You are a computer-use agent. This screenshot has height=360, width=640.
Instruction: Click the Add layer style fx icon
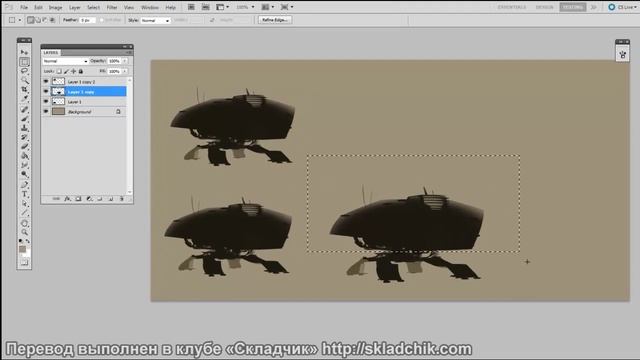click(67, 199)
